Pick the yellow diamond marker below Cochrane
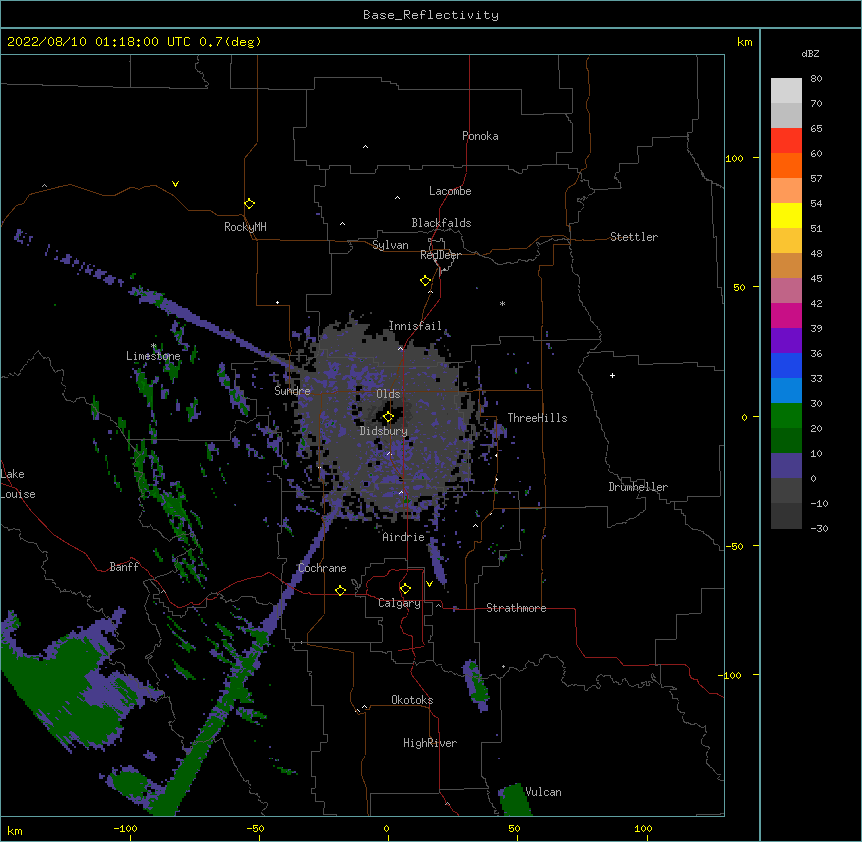The height and width of the screenshot is (842, 862). (340, 590)
